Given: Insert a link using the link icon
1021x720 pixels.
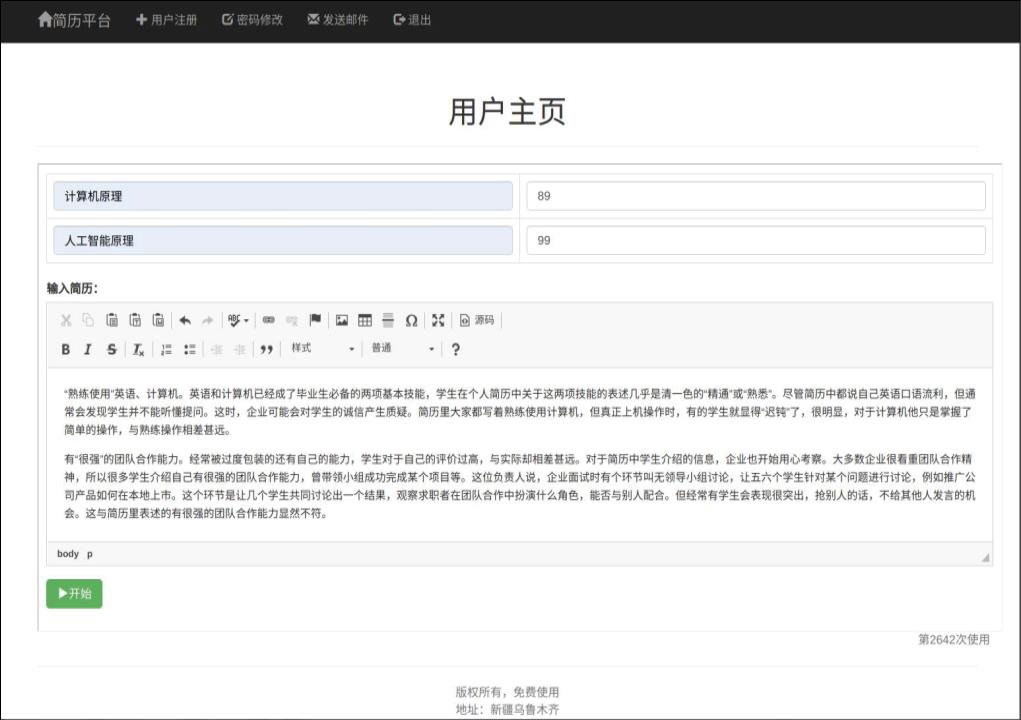Looking at the screenshot, I should 268,320.
